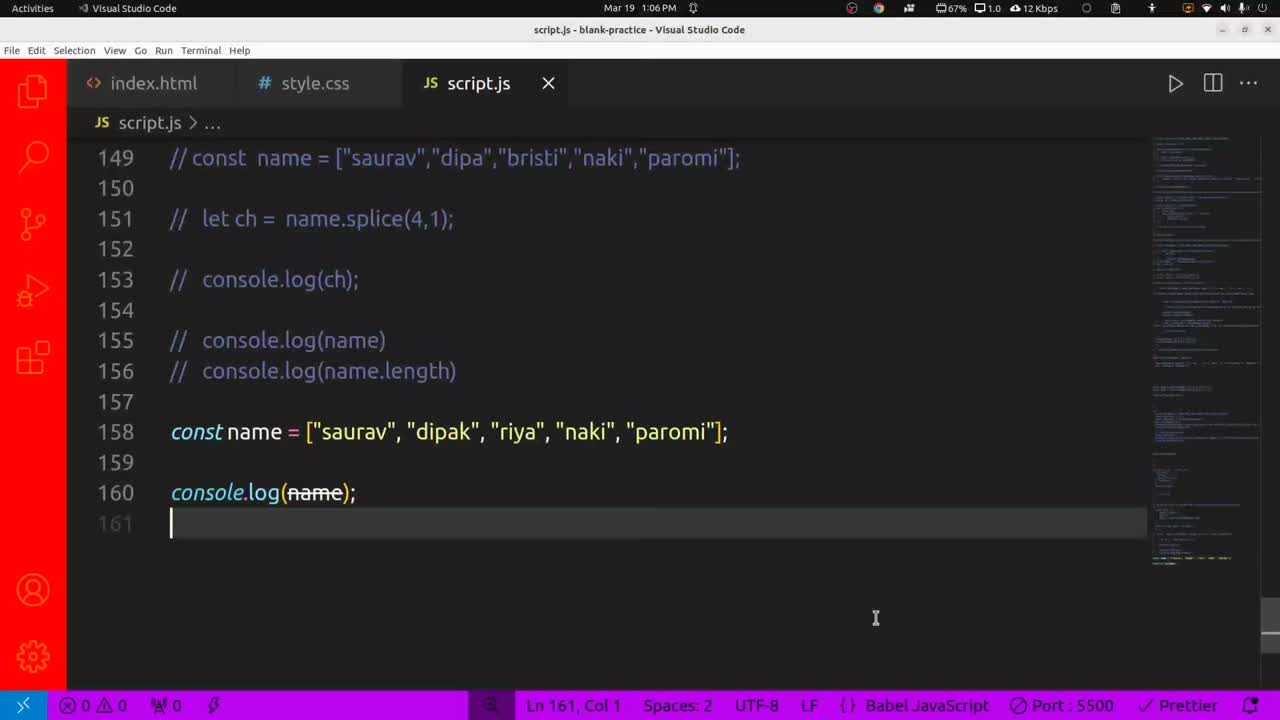This screenshot has width=1280, height=720.
Task: Open the Source Control view
Action: click(33, 224)
